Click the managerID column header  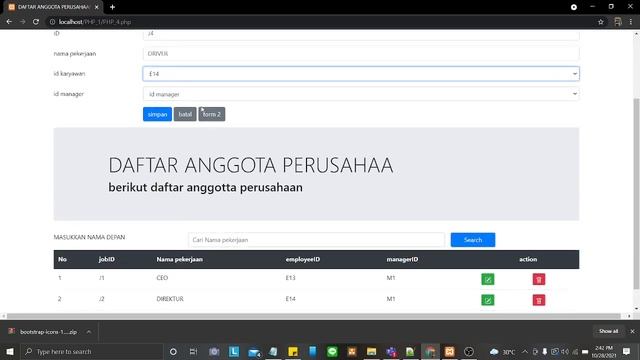coord(402,259)
